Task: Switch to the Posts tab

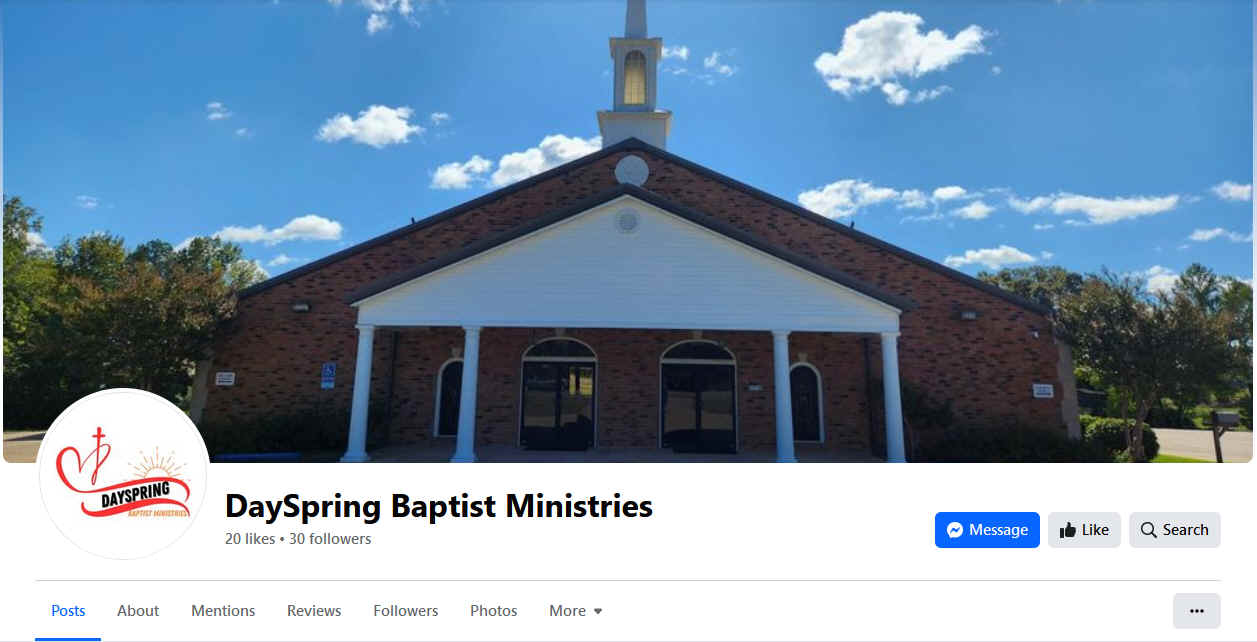Action: point(68,611)
